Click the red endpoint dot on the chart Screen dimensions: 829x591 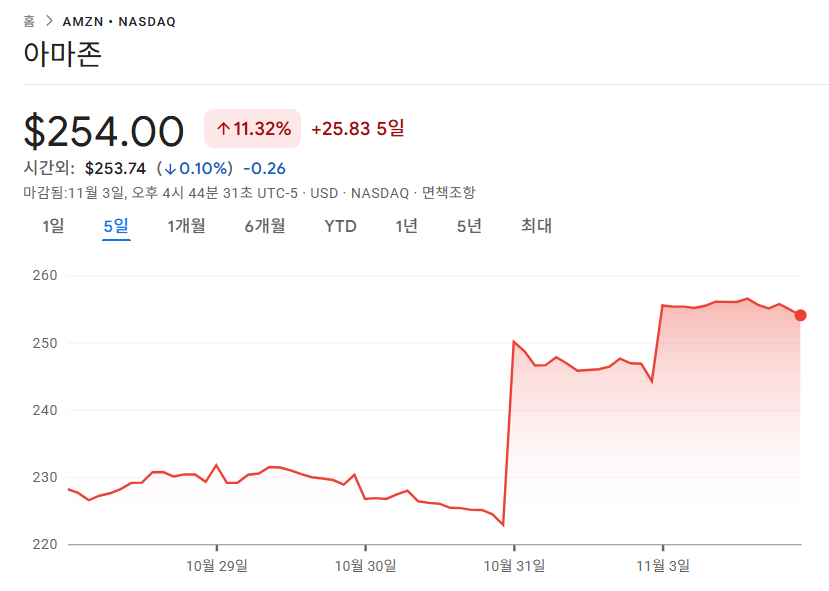coord(800,315)
